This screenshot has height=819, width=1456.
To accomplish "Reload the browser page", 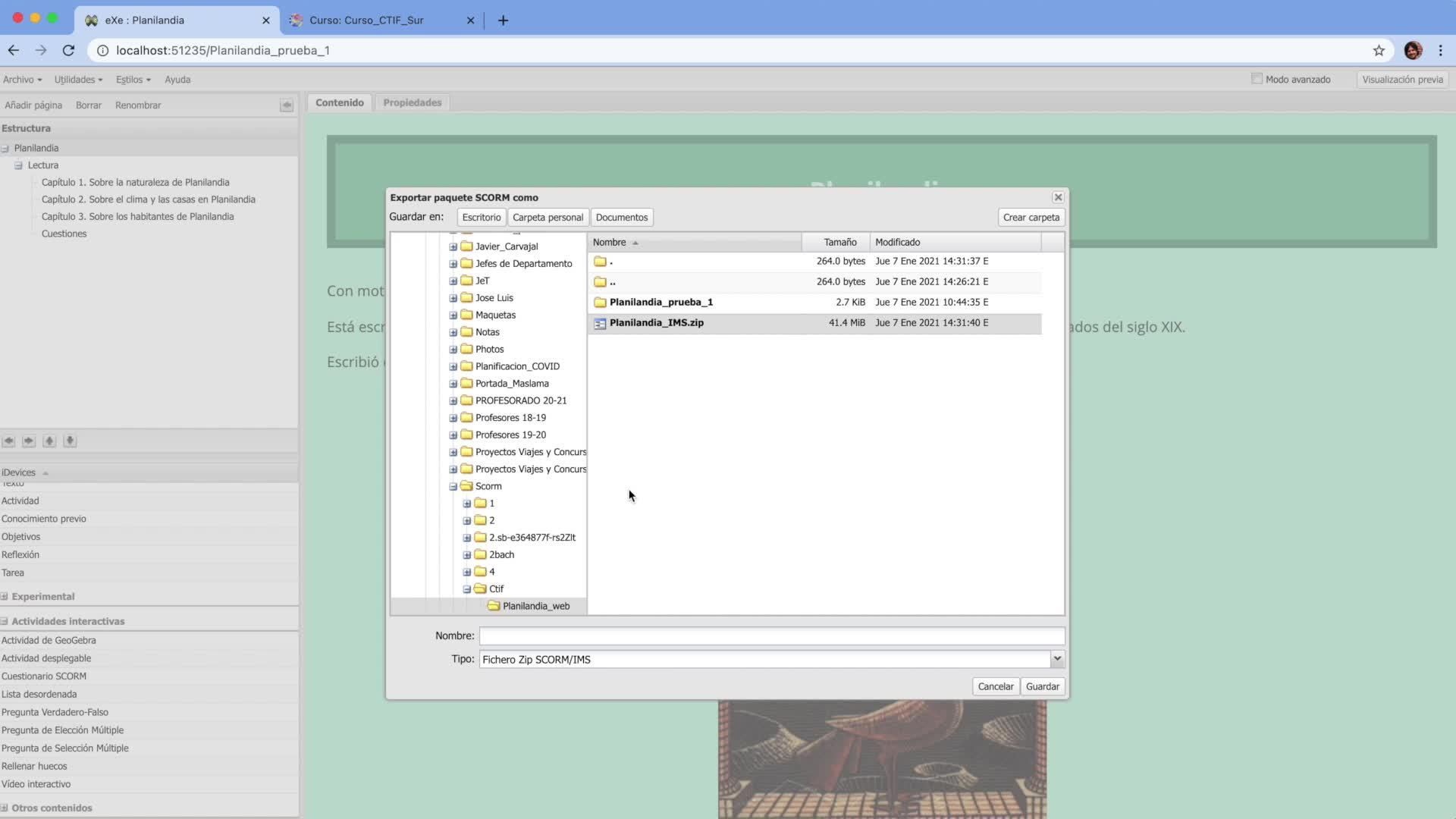I will click(x=68, y=51).
